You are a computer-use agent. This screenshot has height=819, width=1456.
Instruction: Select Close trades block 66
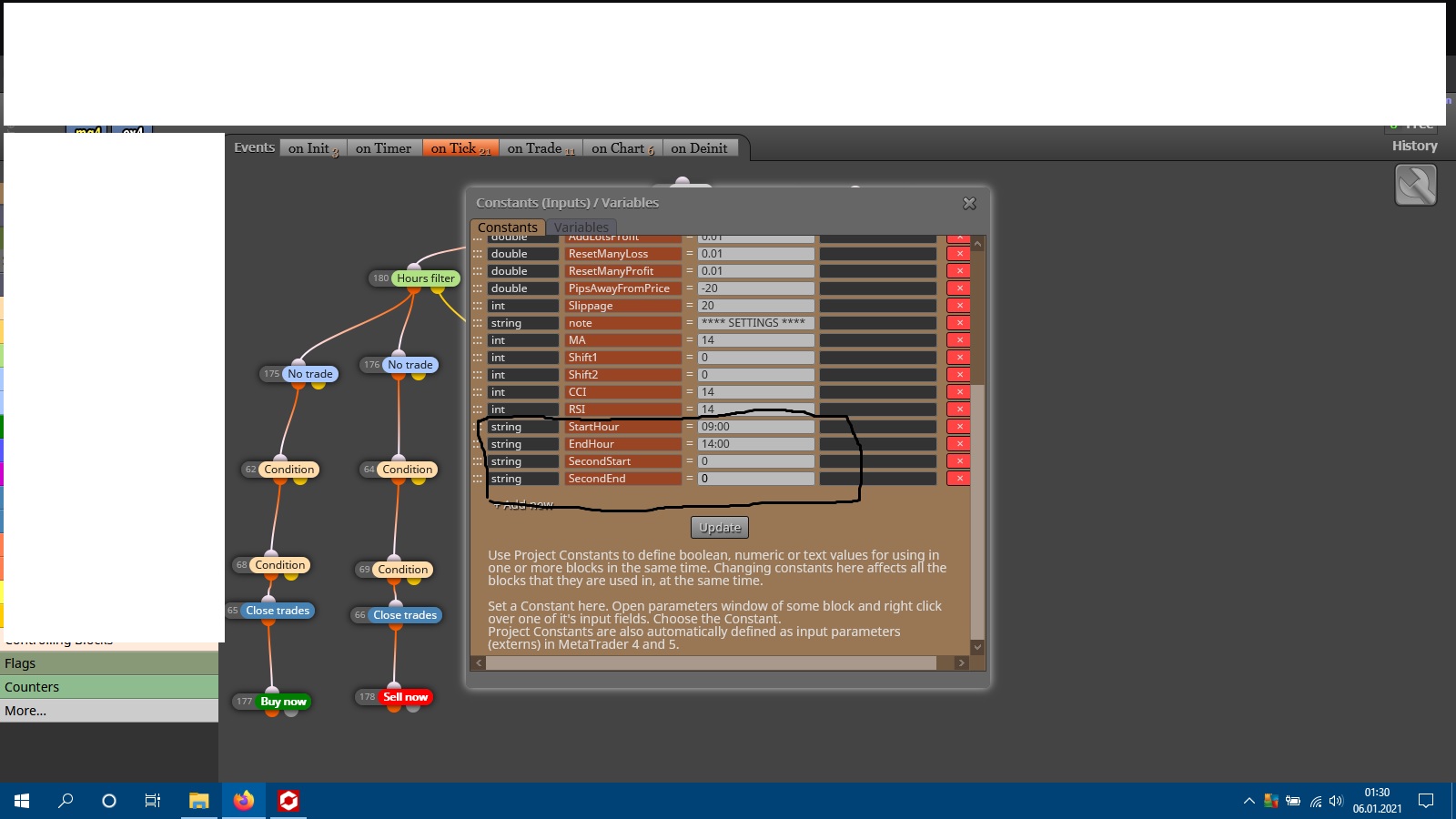click(405, 615)
